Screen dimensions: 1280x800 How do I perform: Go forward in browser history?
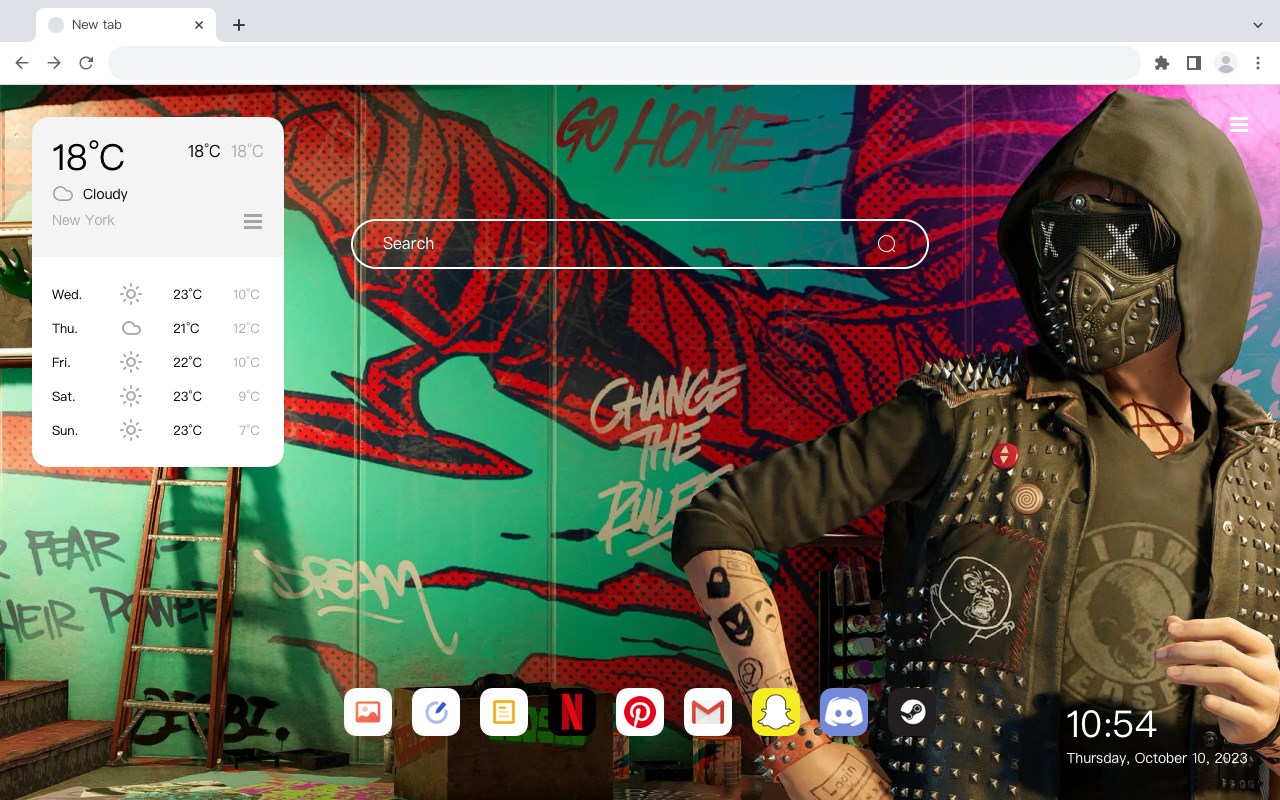coord(54,63)
